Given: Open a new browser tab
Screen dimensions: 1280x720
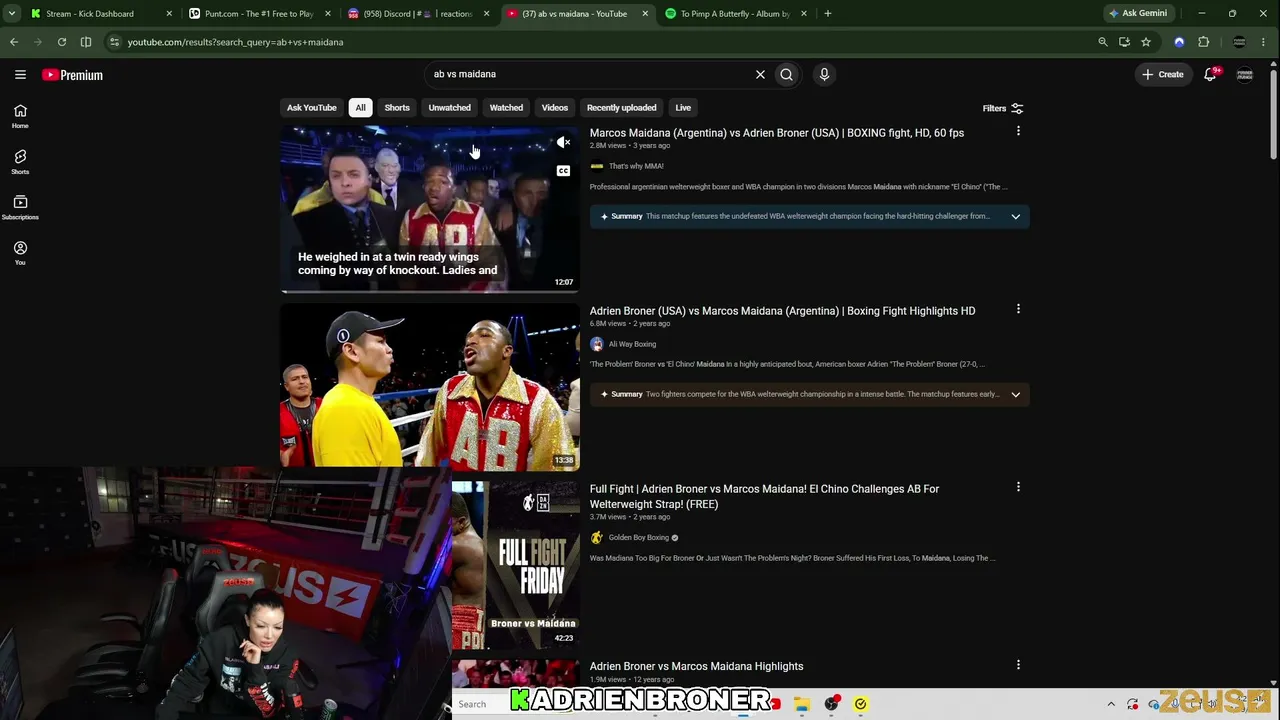Looking at the screenshot, I should (x=828, y=14).
